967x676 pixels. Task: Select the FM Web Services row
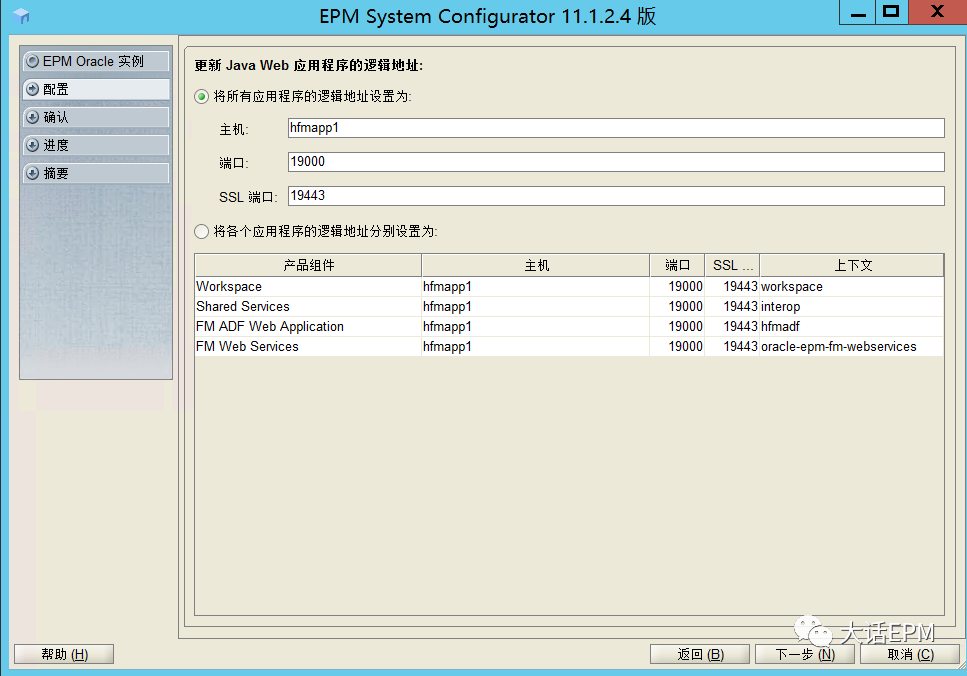tap(569, 347)
